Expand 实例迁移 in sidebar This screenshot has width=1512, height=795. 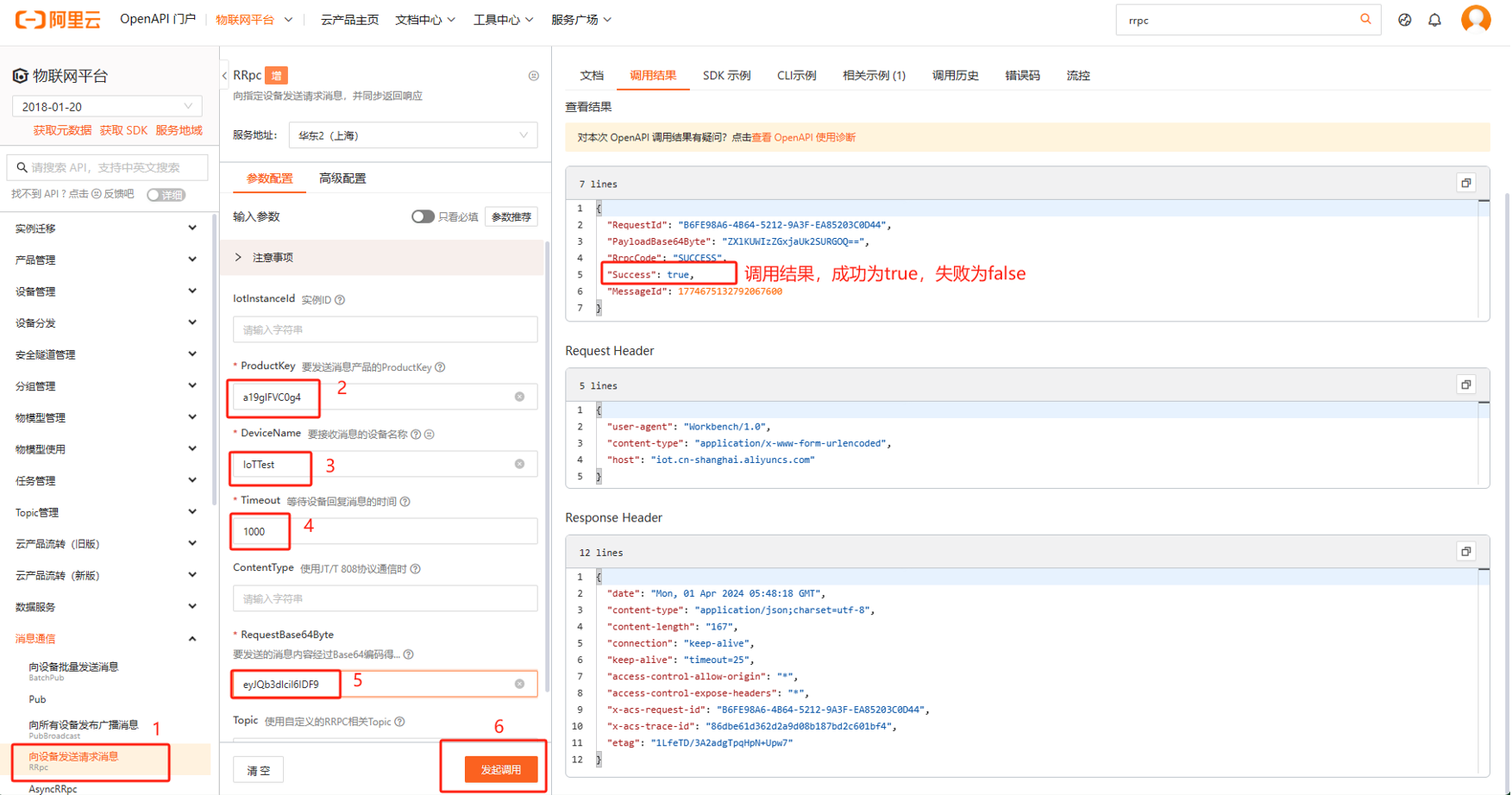click(106, 228)
